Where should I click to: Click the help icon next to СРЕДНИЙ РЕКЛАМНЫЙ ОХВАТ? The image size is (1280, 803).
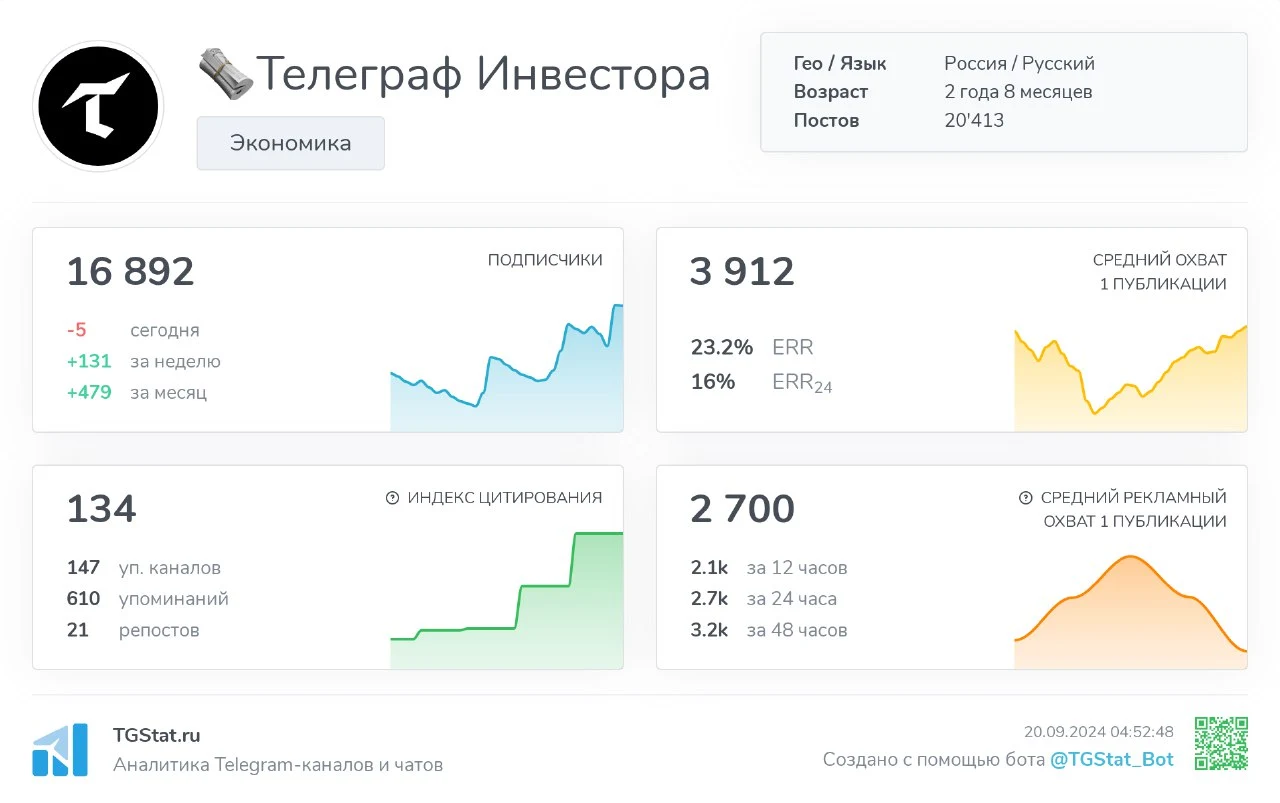click(1025, 498)
